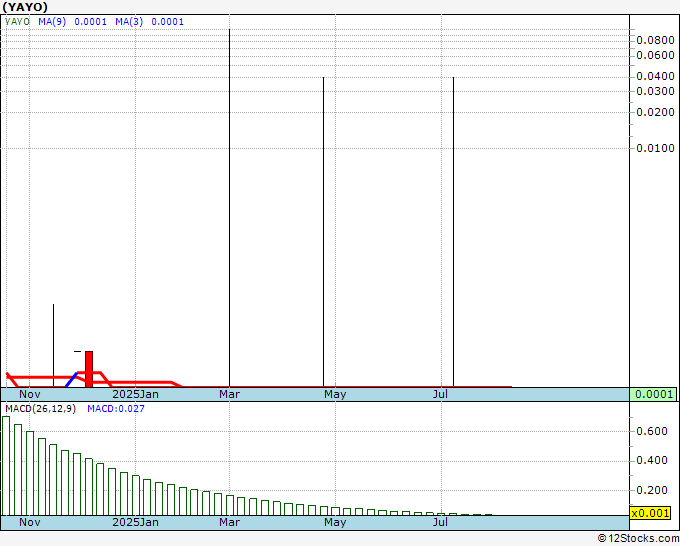Click the price spike line at July

453,230
